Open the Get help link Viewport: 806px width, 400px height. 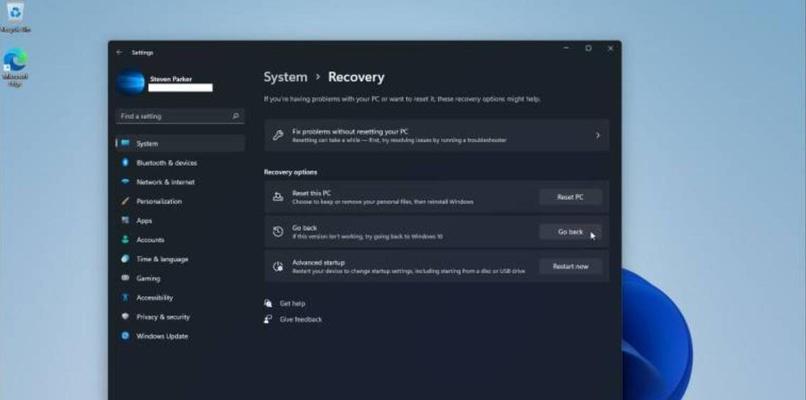tap(292, 303)
